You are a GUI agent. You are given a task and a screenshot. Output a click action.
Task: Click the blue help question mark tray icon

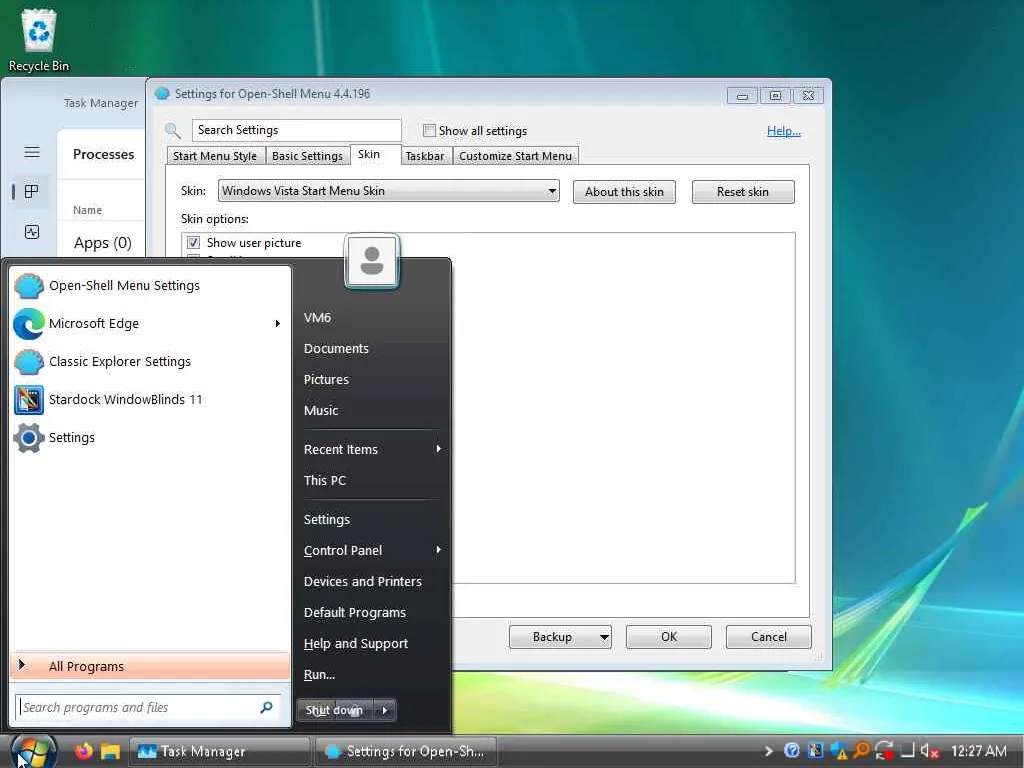click(x=792, y=751)
